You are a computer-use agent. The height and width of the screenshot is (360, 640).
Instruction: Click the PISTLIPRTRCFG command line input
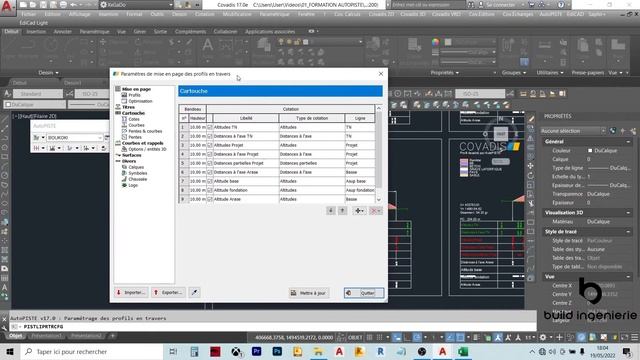click(x=273, y=327)
